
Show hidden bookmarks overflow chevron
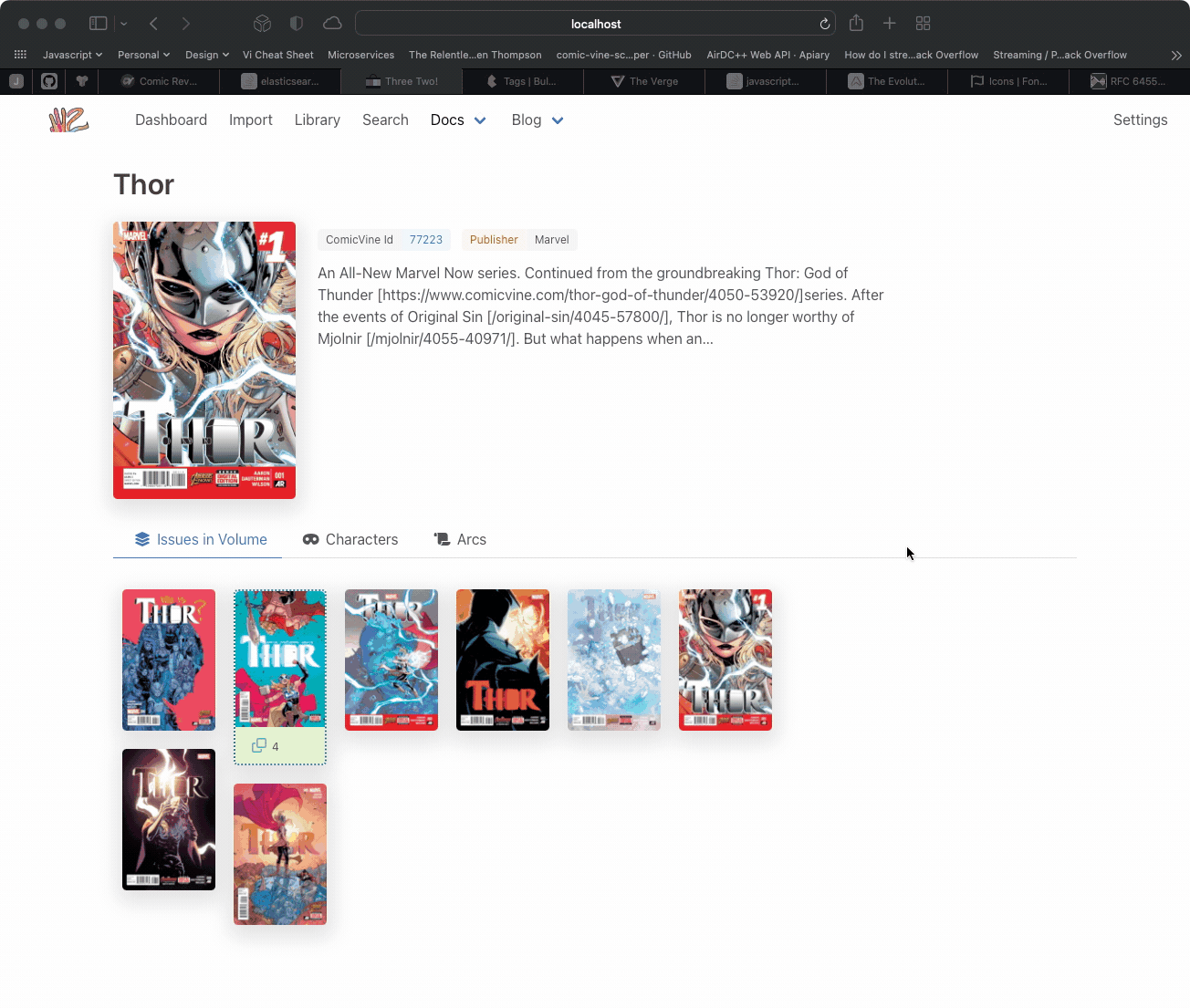(x=1176, y=55)
